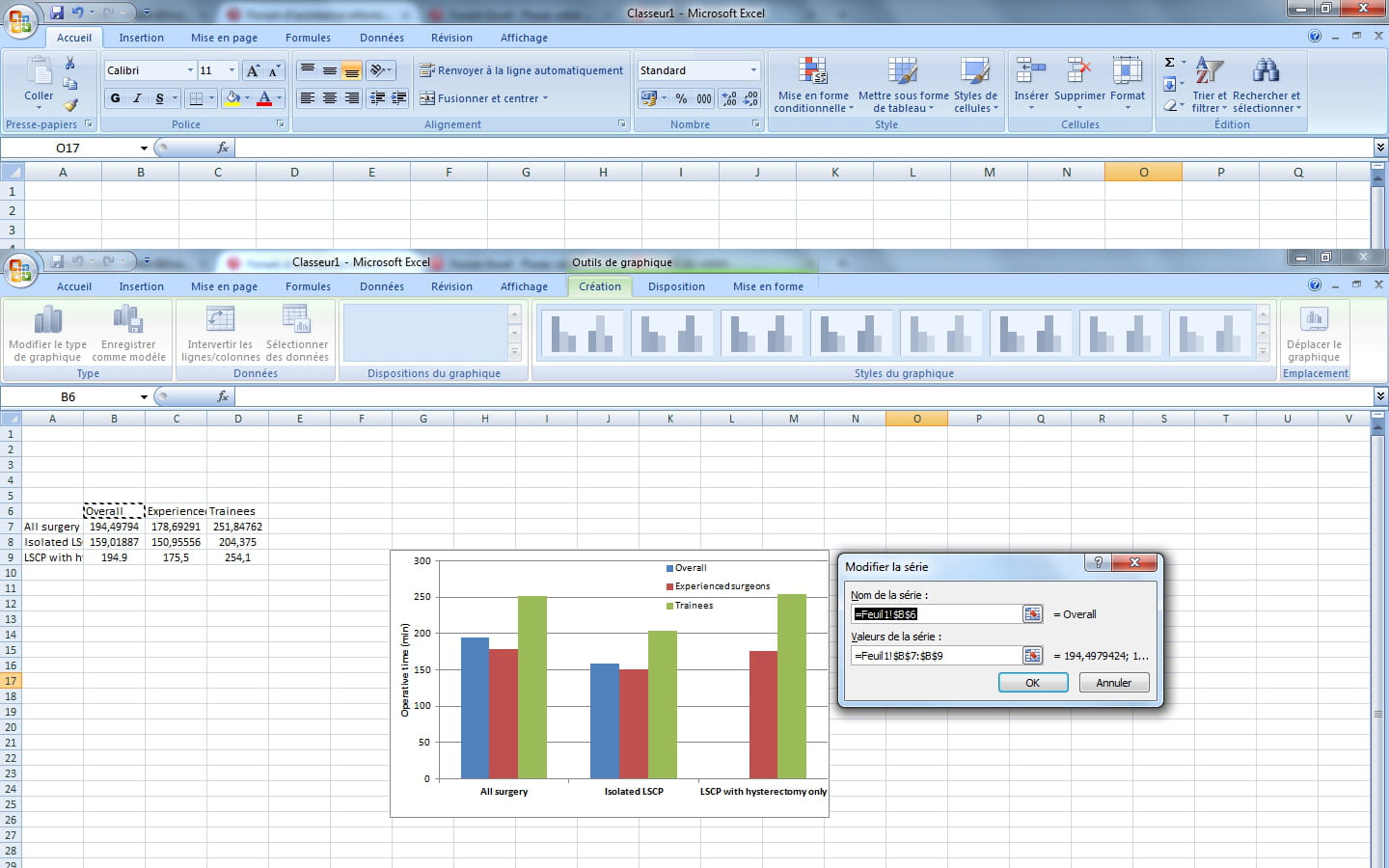Open the name box dropdown showing B6
Viewport: 1389px width, 868px height.
coord(144,397)
